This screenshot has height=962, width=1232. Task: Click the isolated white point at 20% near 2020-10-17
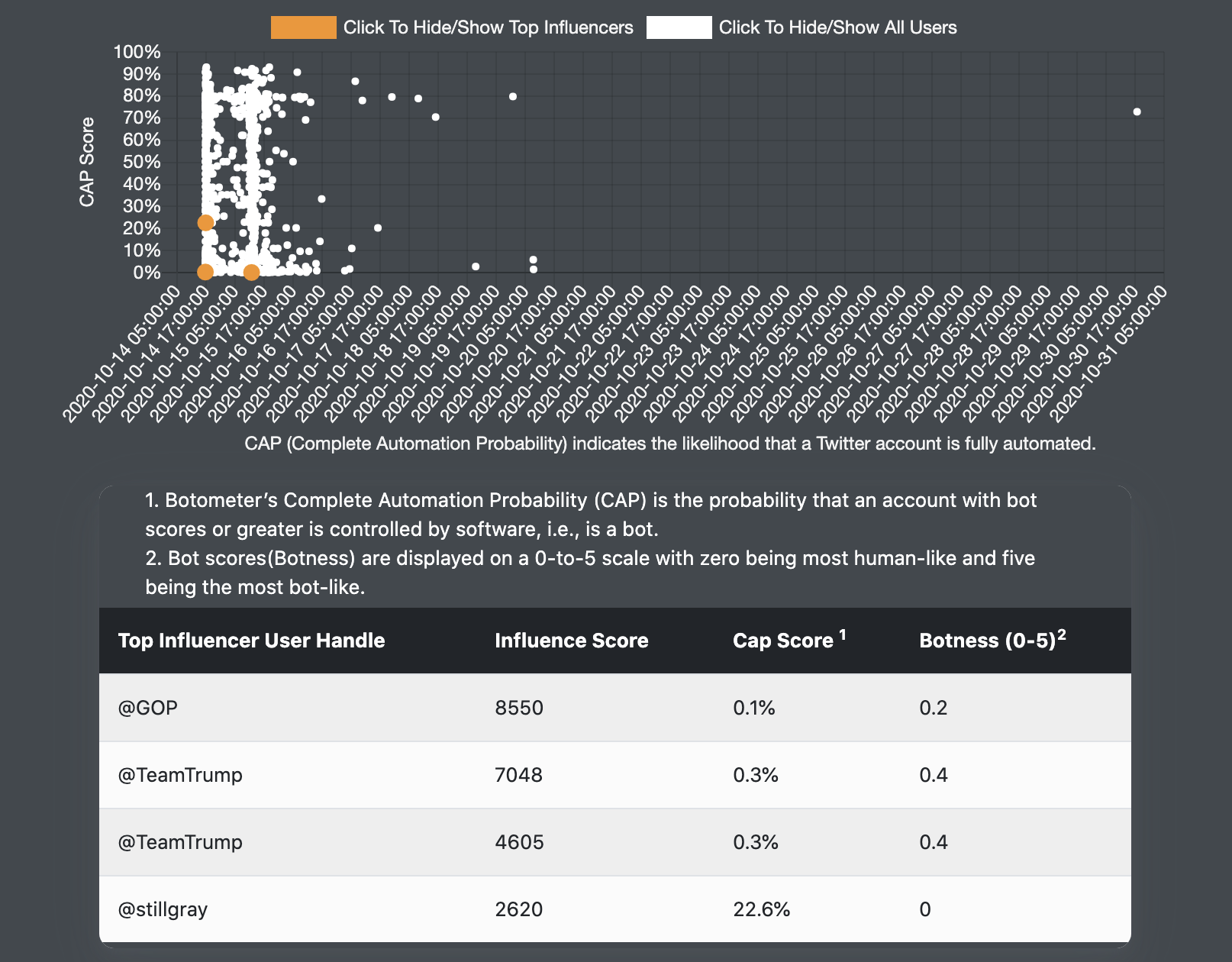click(378, 228)
